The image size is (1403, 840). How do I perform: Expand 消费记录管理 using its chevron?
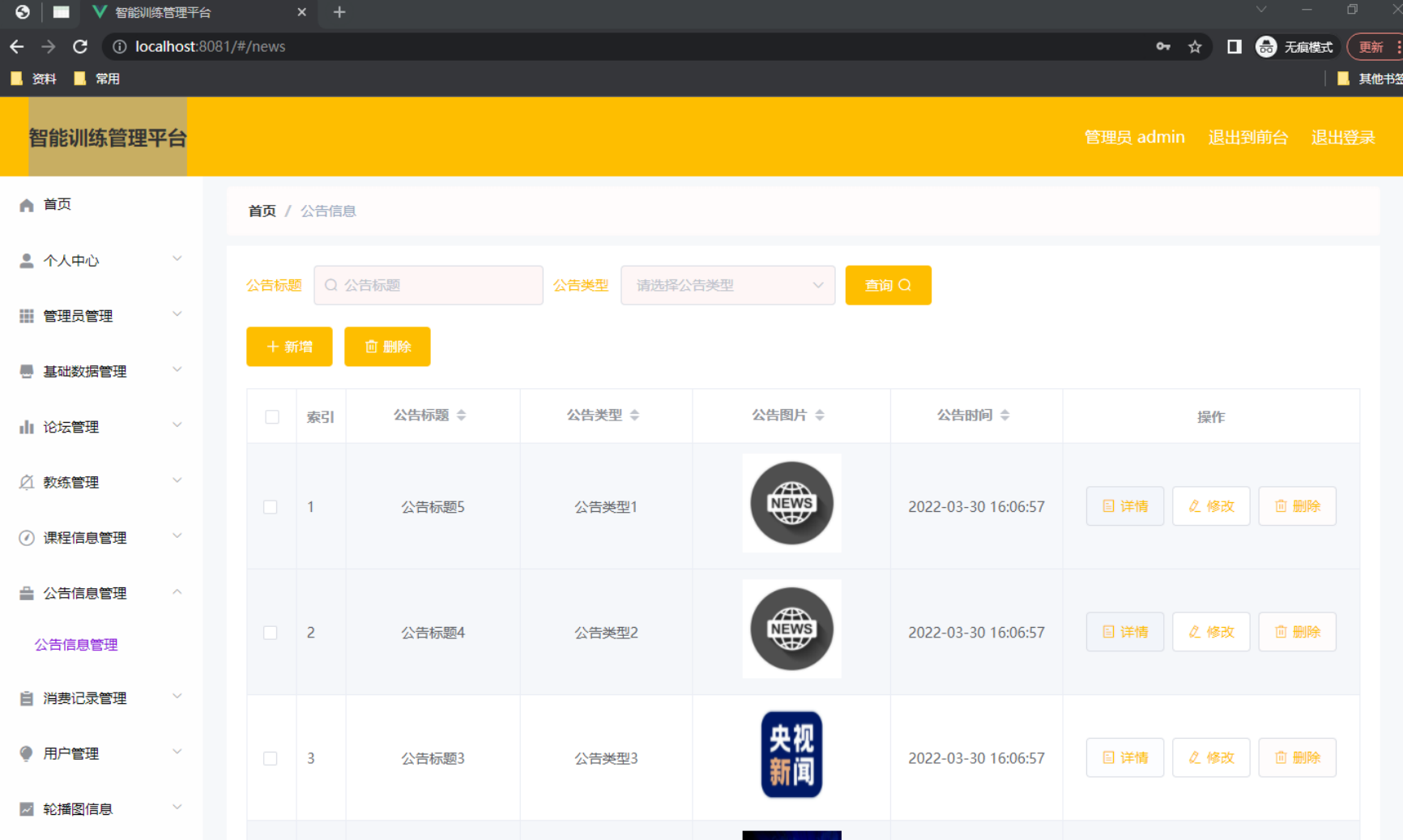[177, 697]
